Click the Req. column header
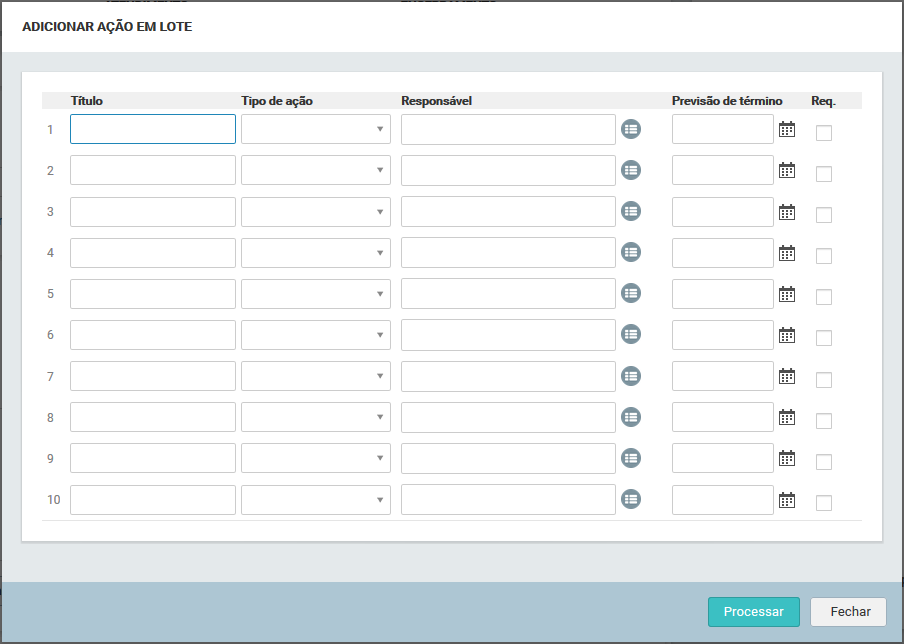Screen dimensions: 904x644 (823, 101)
